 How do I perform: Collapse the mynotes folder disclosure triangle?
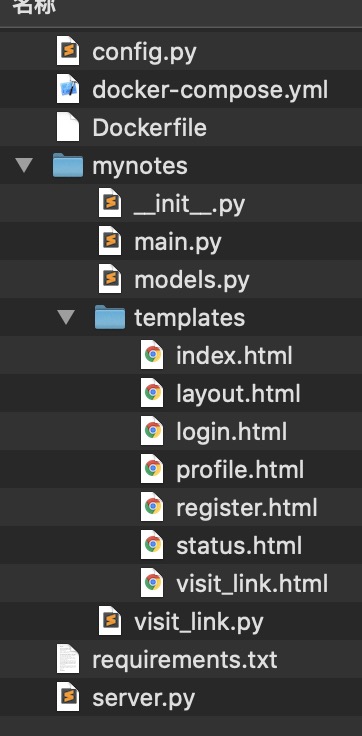coord(24,165)
